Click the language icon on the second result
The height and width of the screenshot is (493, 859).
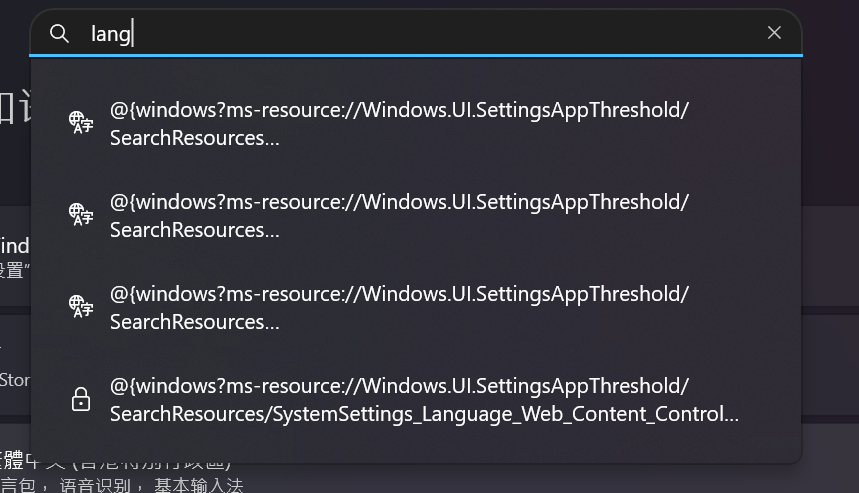(81, 214)
